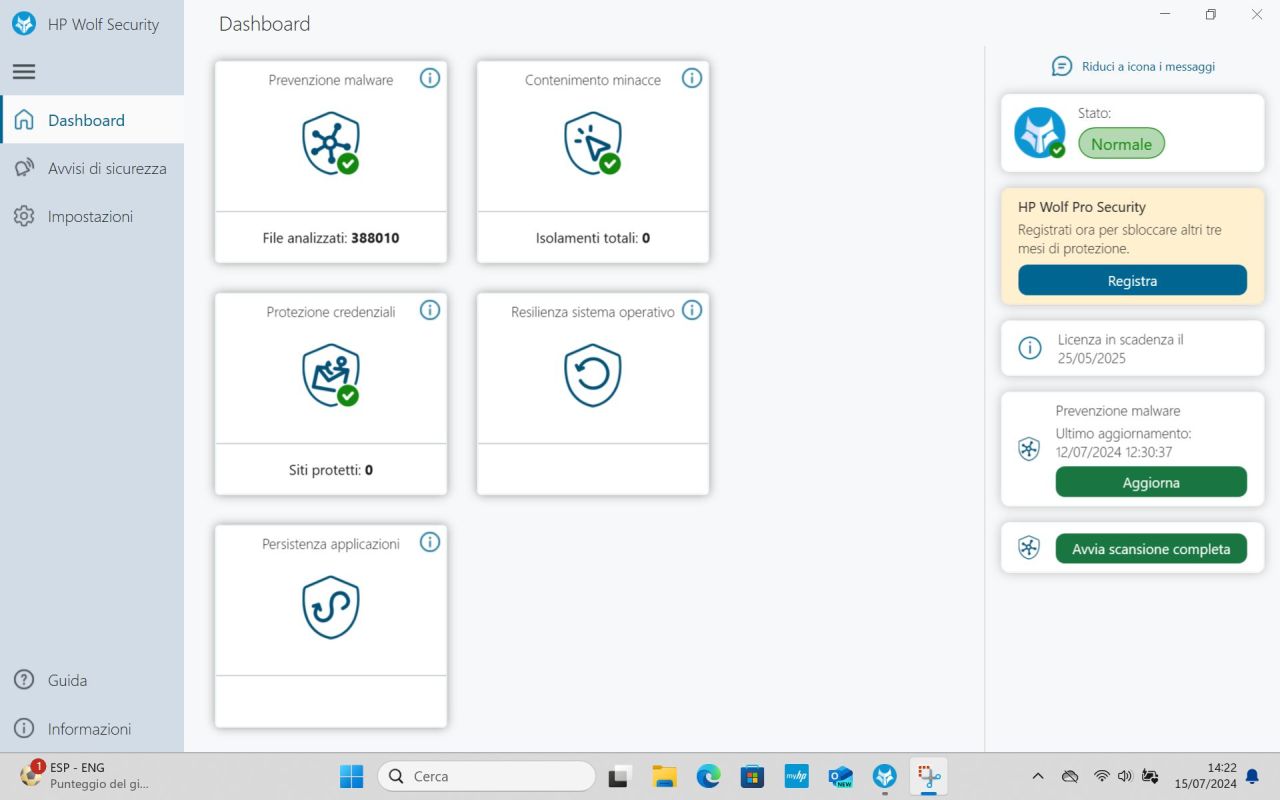Click File analizzati: 388010 text
1280x800 pixels.
331,238
